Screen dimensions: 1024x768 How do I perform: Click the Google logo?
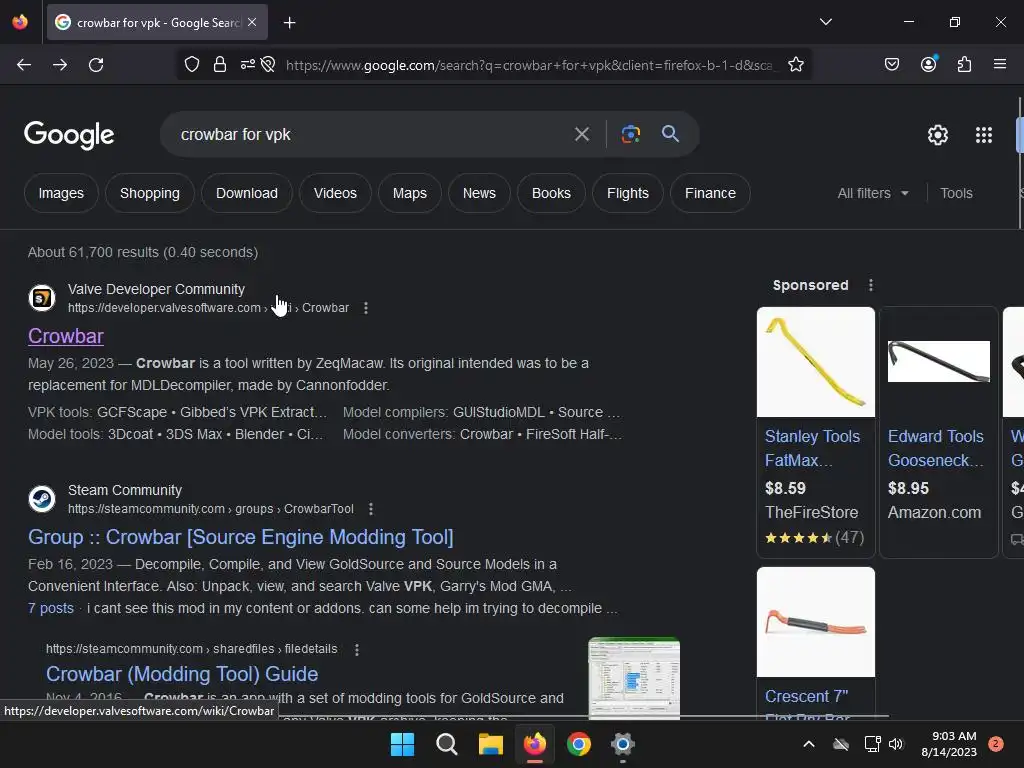pos(69,135)
